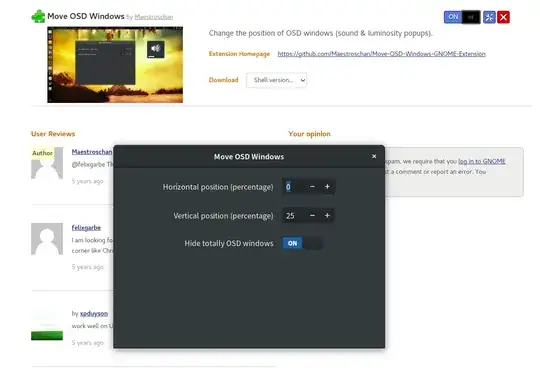Screen dimensions: 540x376
Task: Click the green puzzle-piece extension icon
Action: [x=38, y=16]
